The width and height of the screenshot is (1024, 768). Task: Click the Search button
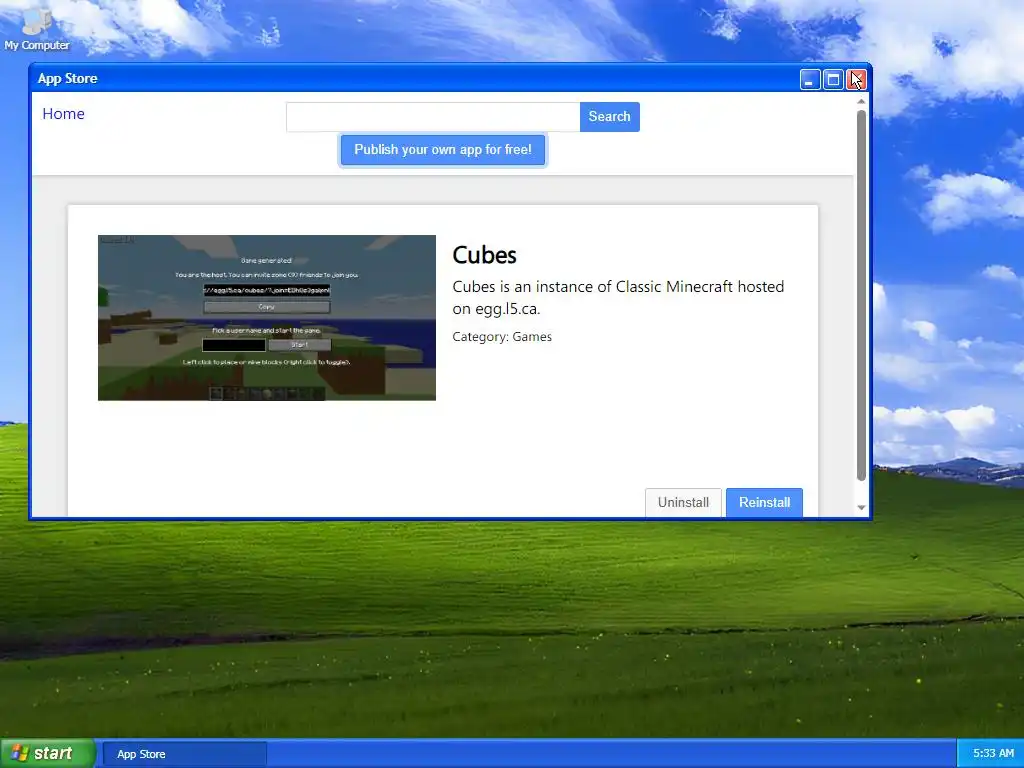609,117
